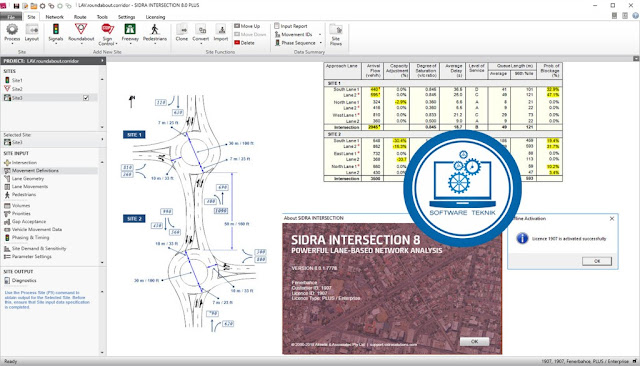640x366 pixels.
Task: Click the Save icon in title bar
Action: [x=16, y=6]
